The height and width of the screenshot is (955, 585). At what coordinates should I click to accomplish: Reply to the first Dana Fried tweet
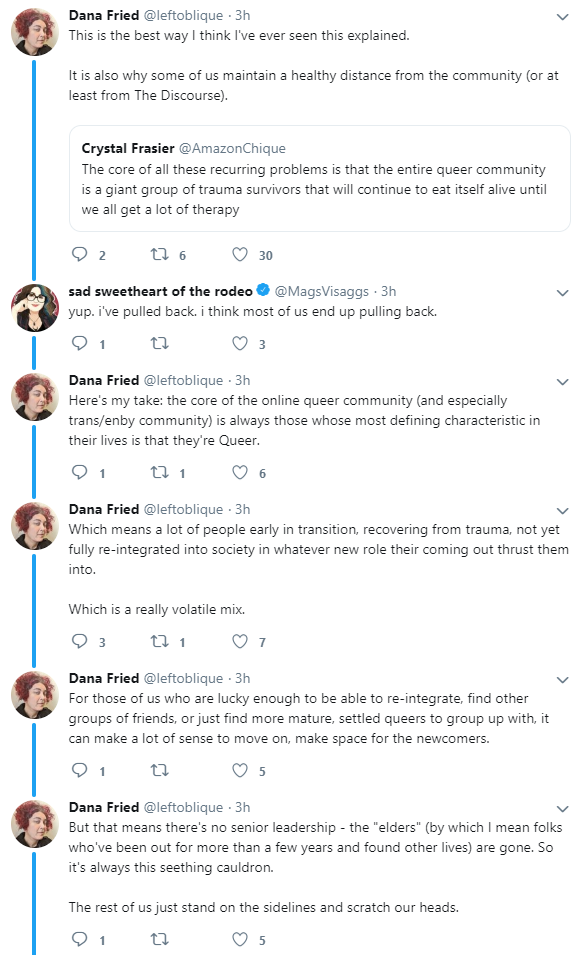pos(80,254)
